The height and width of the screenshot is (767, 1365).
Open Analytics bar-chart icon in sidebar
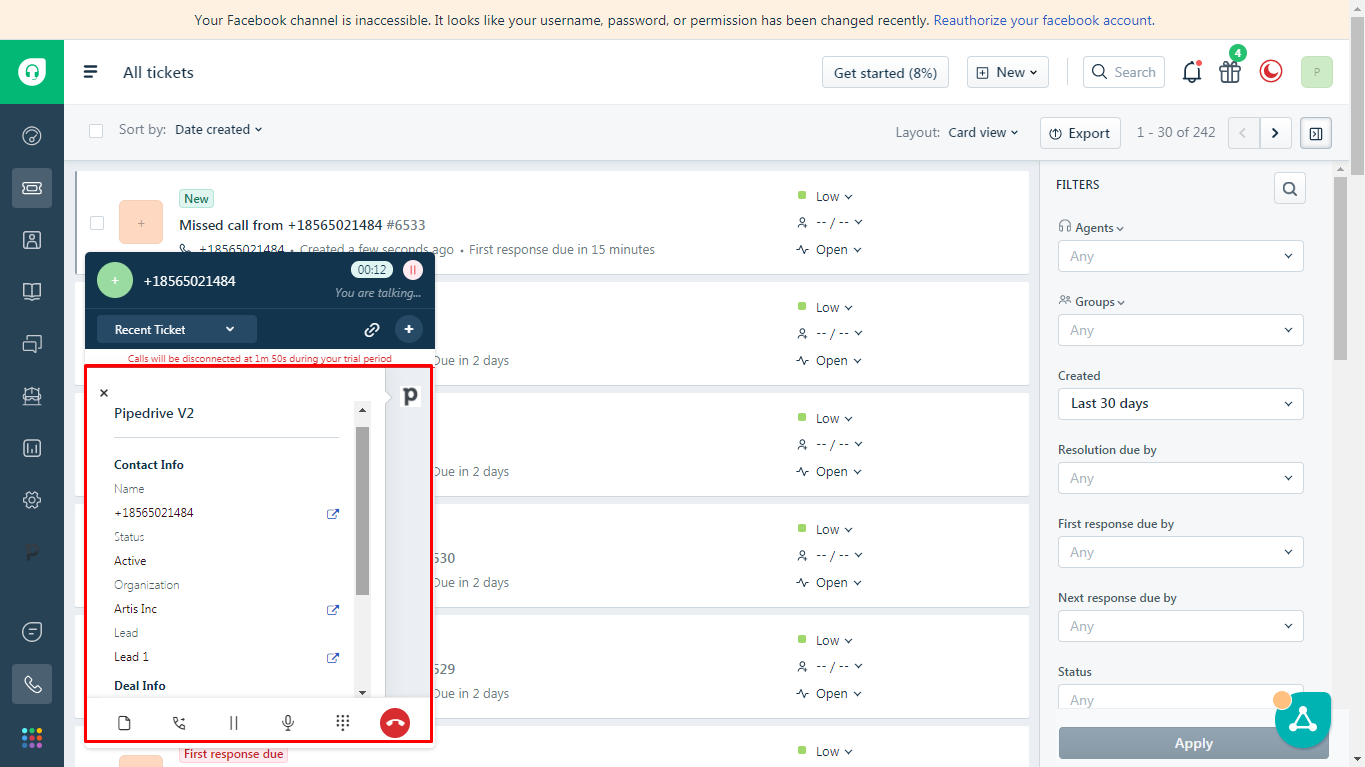point(32,448)
